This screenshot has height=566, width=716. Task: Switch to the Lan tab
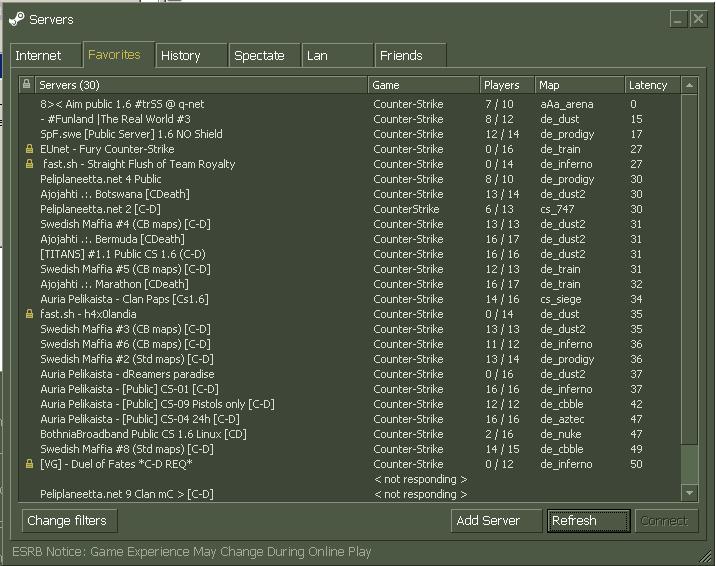(x=337, y=56)
